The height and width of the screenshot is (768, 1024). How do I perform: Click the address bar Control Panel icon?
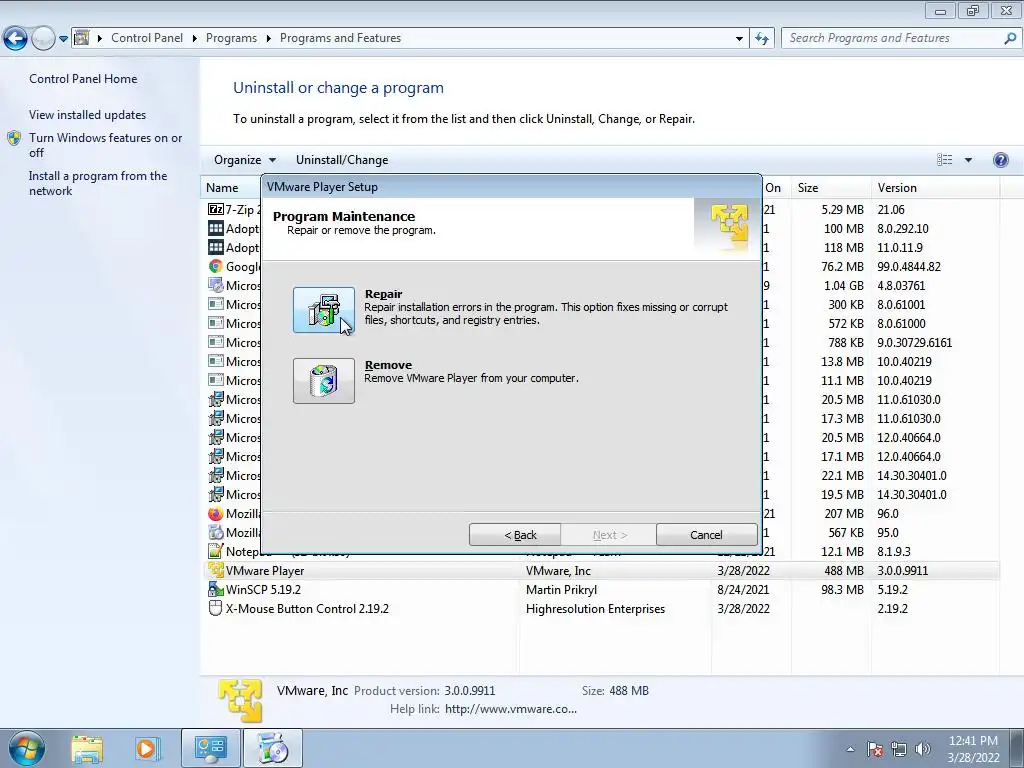click(x=82, y=38)
